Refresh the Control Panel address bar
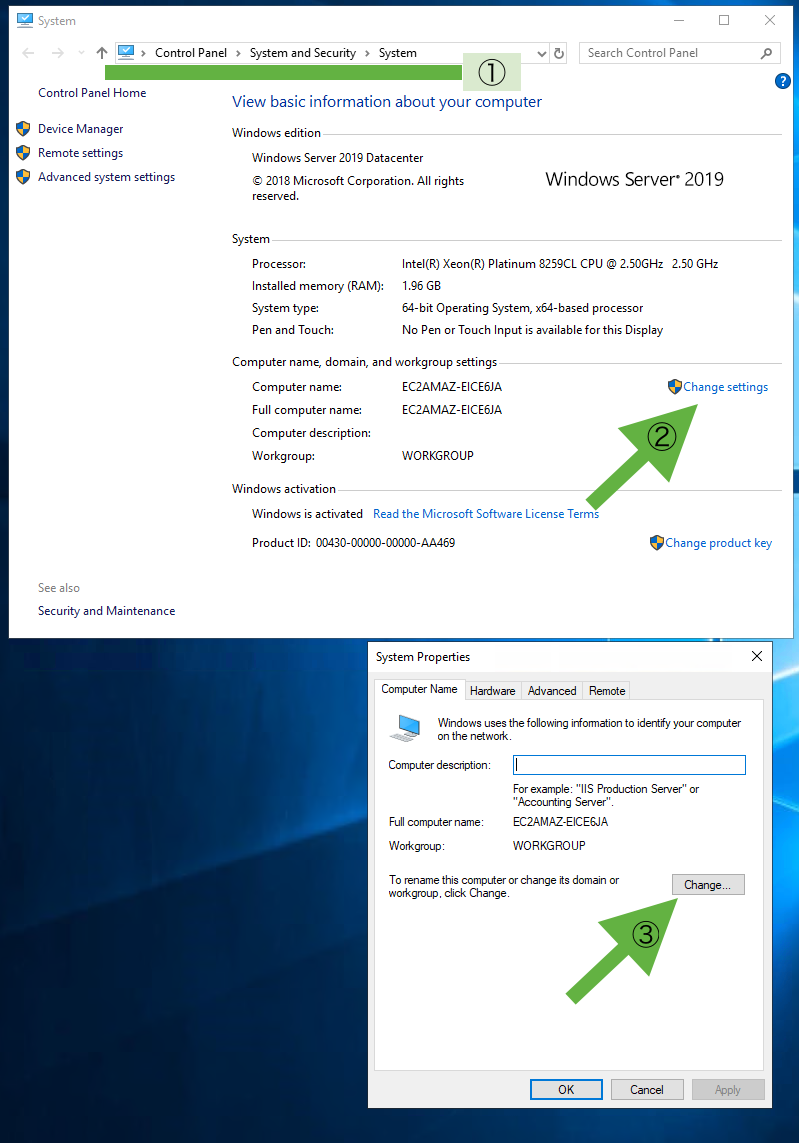The height and width of the screenshot is (1143, 799). [559, 53]
